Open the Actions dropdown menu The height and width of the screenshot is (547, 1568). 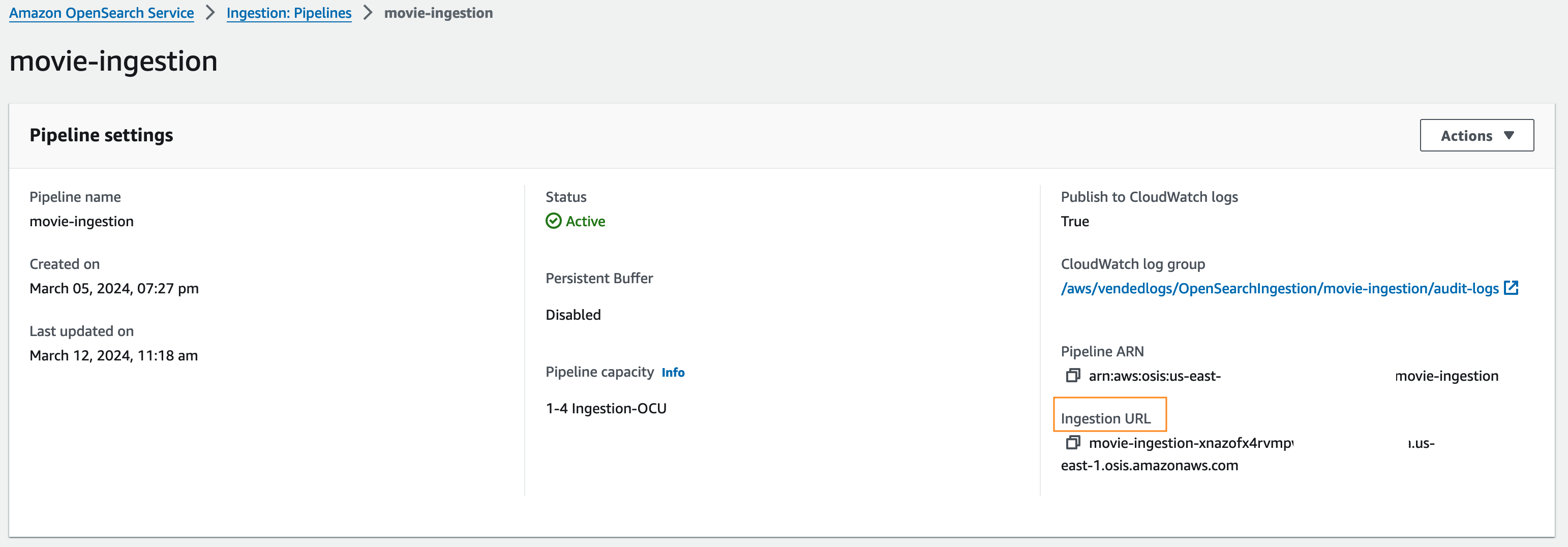tap(1476, 135)
